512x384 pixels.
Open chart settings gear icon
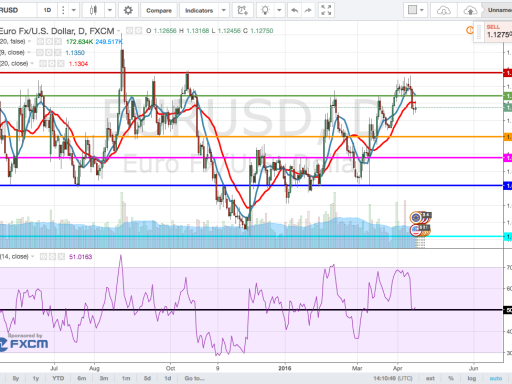coord(128,10)
